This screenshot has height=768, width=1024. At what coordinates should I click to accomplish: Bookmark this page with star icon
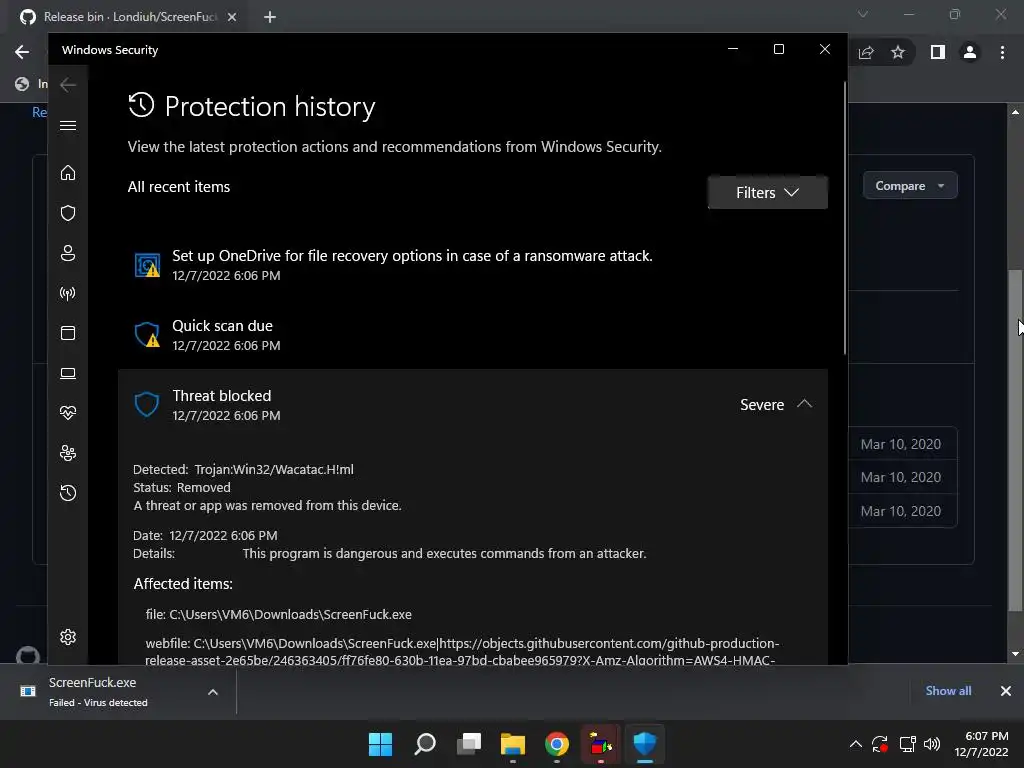898,52
